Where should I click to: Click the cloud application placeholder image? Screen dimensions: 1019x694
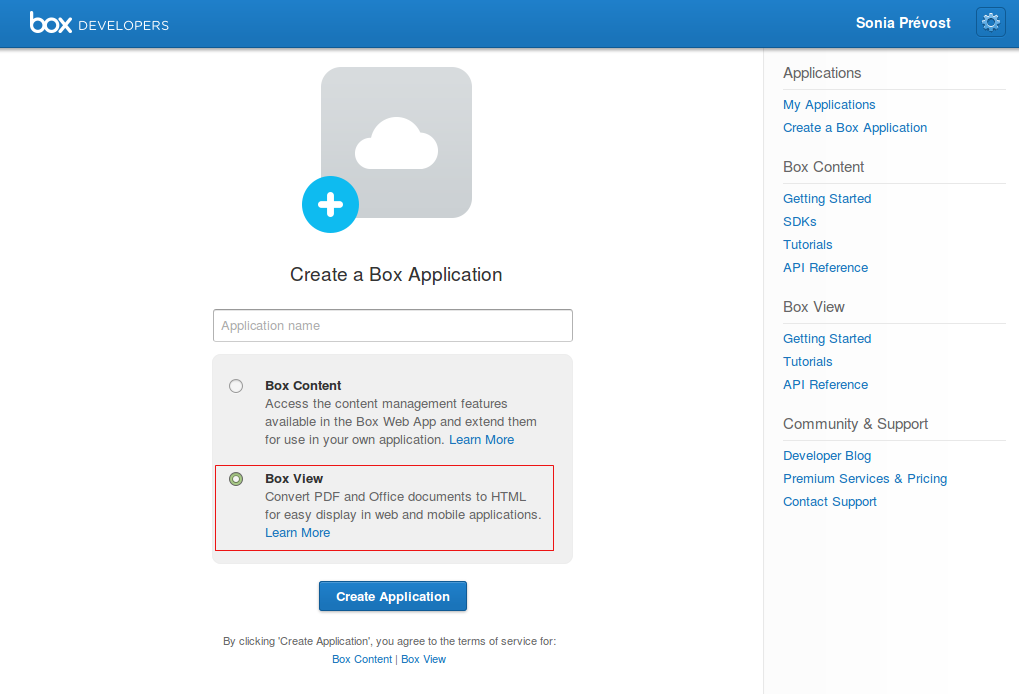pos(396,142)
